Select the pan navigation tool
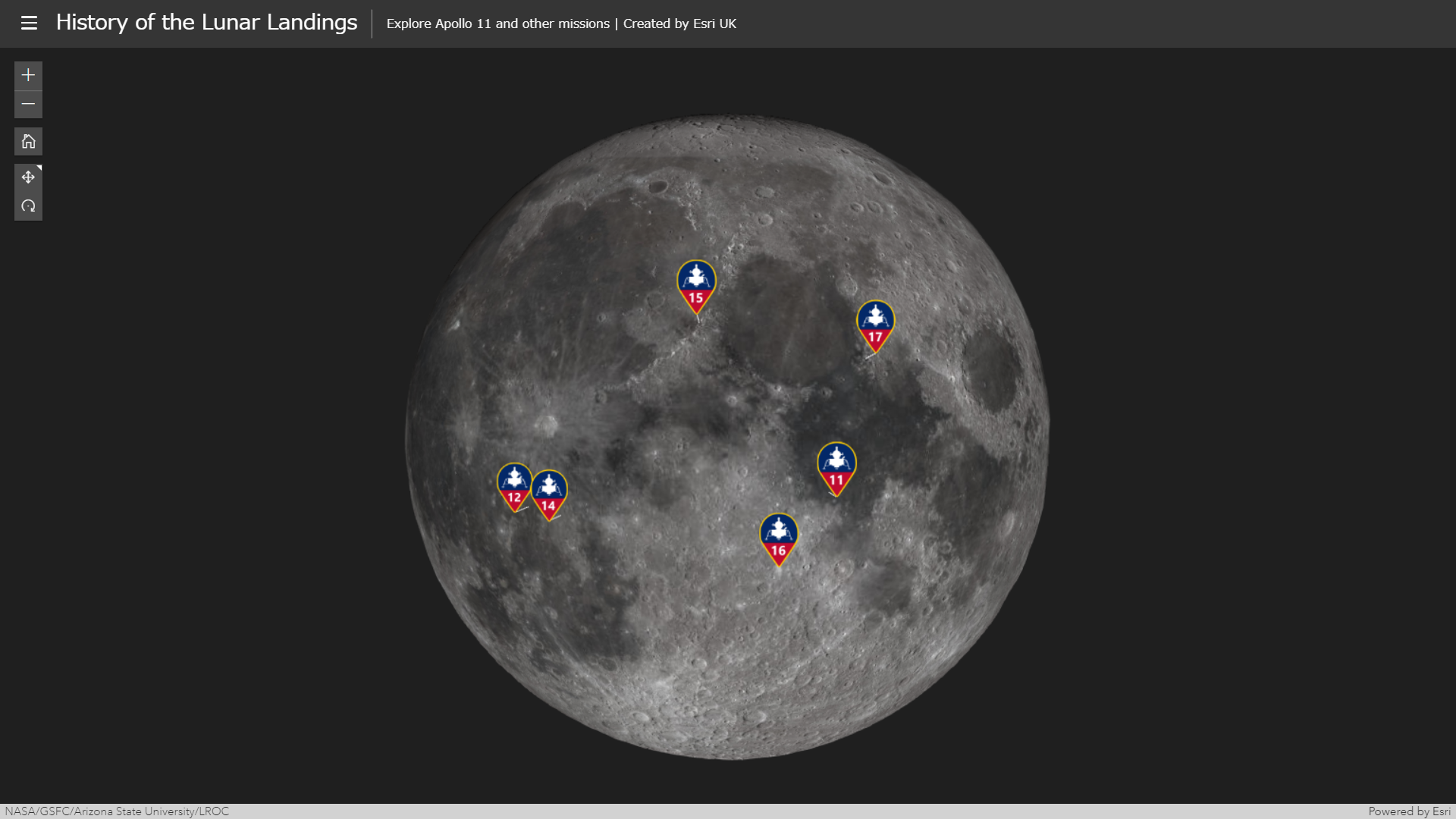 28,177
